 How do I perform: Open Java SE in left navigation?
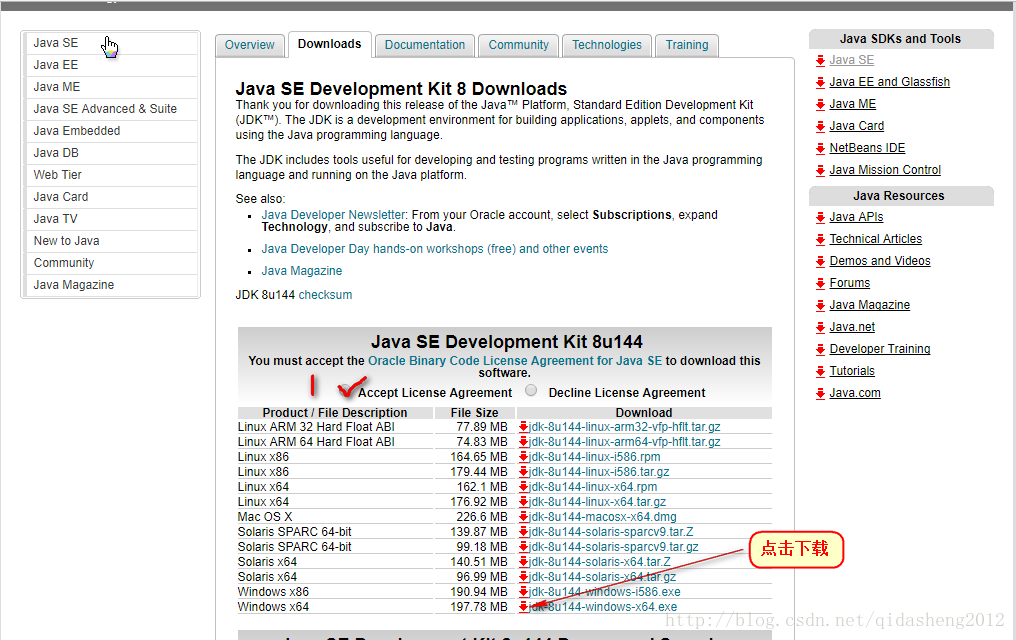coord(111,43)
